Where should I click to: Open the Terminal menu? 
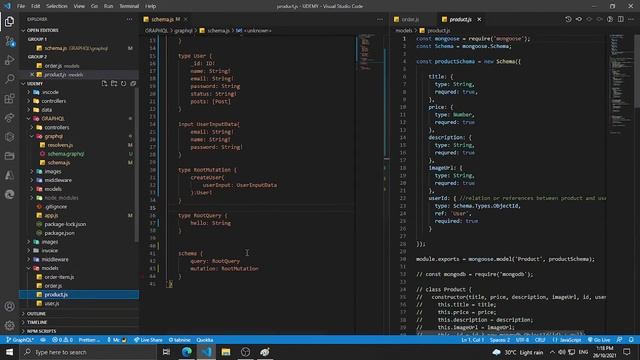[x=129, y=6]
